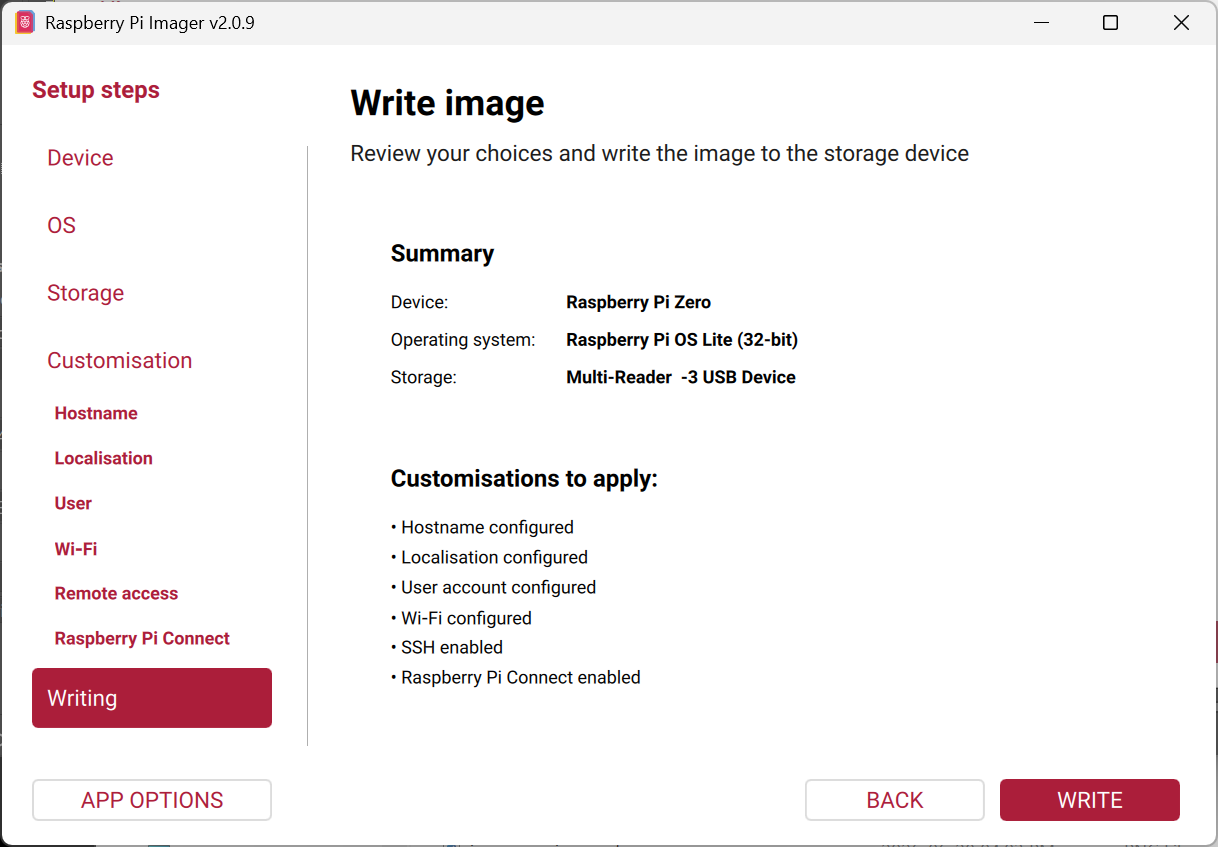
Task: Click the Raspberry Pi Imager app icon
Action: tap(26, 22)
